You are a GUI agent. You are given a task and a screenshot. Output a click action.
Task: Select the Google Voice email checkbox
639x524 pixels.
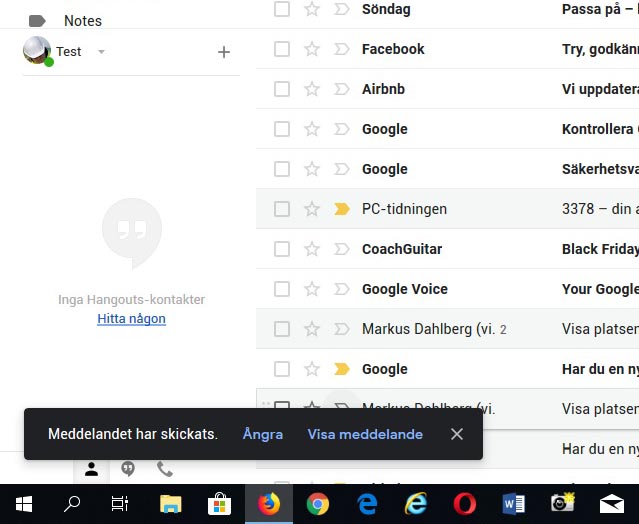pos(282,289)
